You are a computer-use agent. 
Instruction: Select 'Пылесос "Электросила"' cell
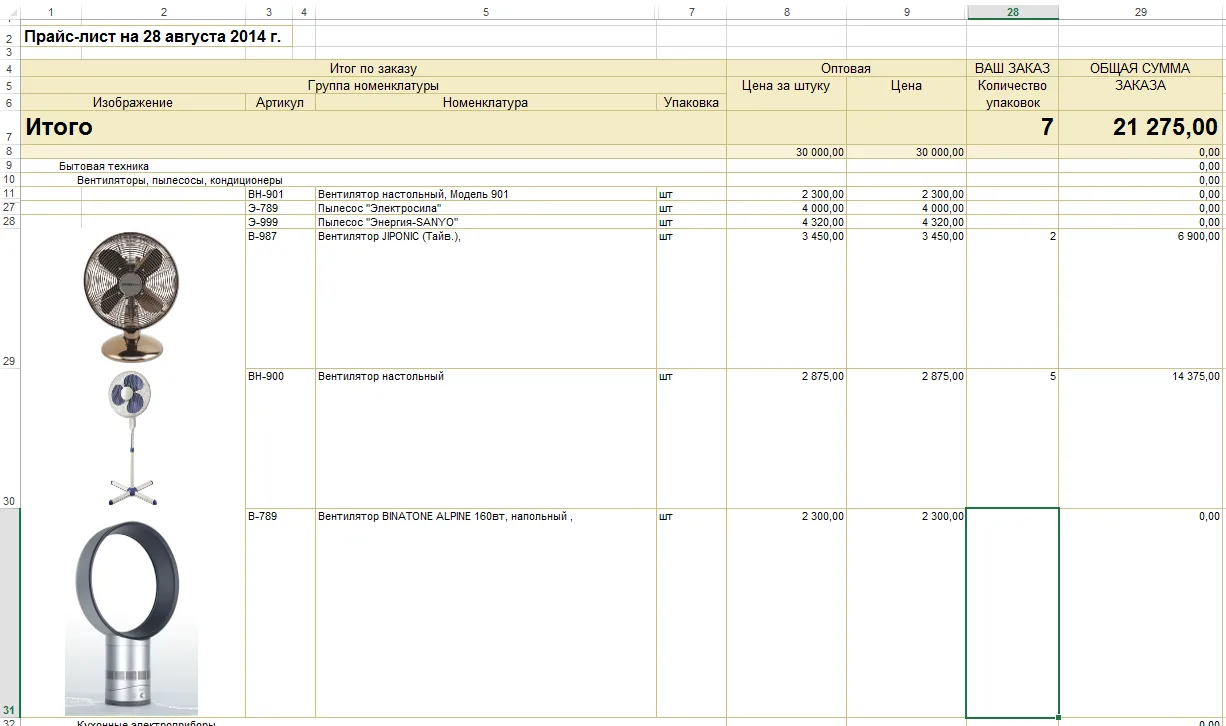pos(486,208)
